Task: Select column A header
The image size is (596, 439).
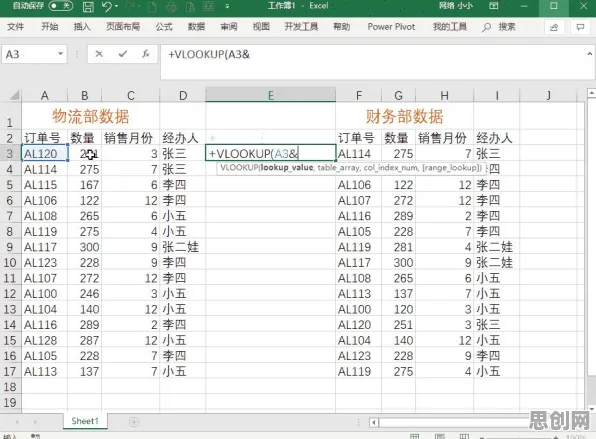Action: pos(44,95)
